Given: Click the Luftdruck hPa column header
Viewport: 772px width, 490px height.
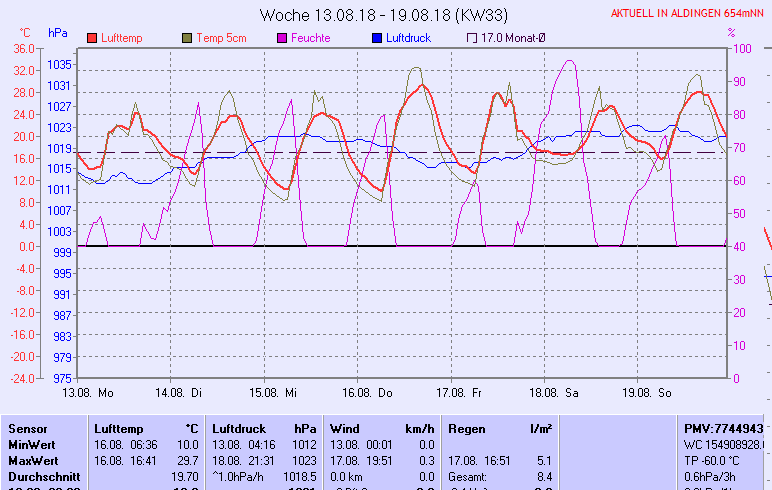Looking at the screenshot, I should tap(264, 428).
